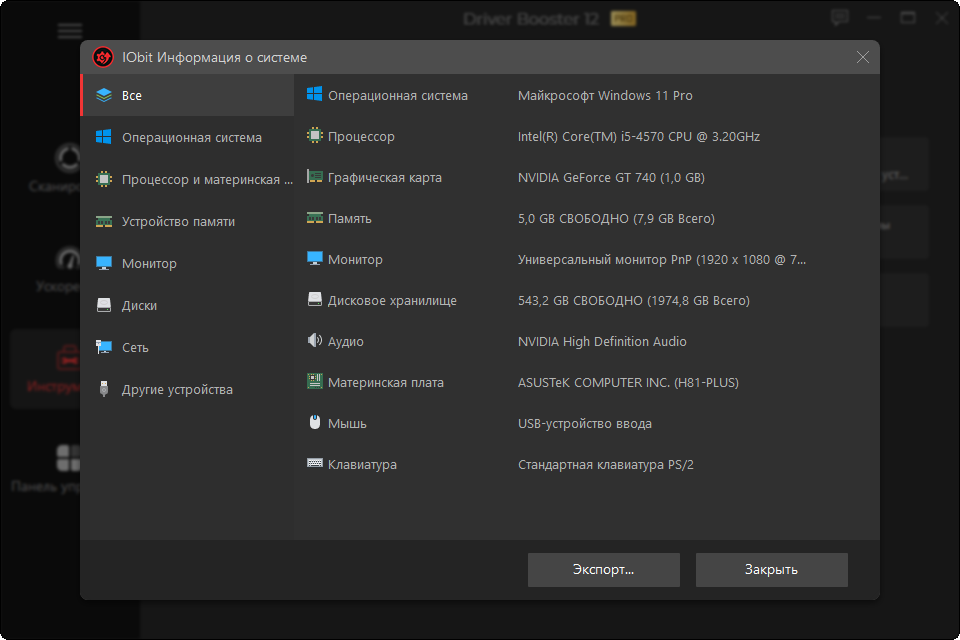Open the 'Все' category tab
The height and width of the screenshot is (640, 960).
tap(187, 95)
